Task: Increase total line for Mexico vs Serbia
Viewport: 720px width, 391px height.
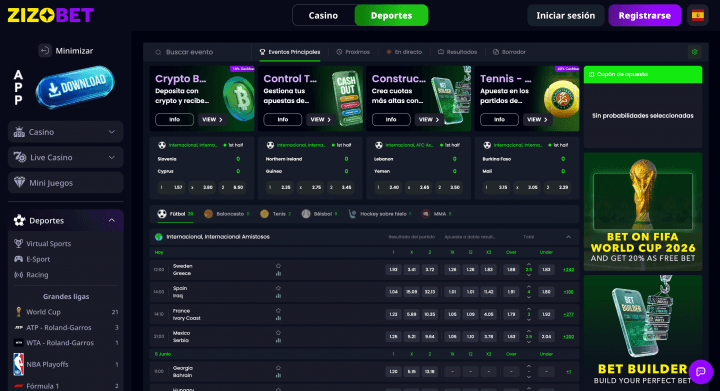Action: click(x=529, y=331)
